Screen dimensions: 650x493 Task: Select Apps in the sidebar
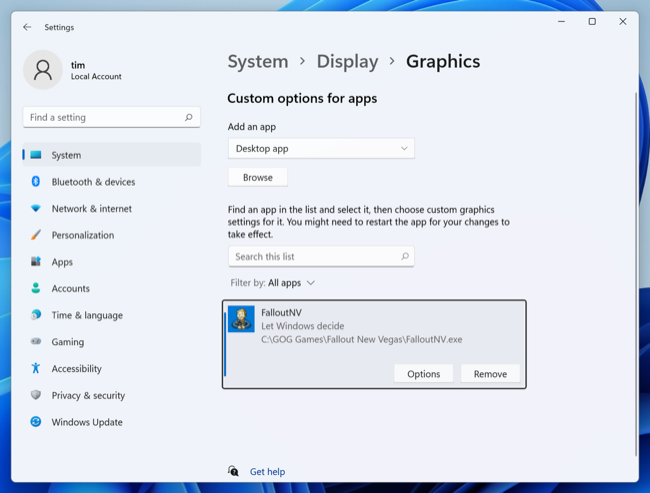[x=62, y=262]
